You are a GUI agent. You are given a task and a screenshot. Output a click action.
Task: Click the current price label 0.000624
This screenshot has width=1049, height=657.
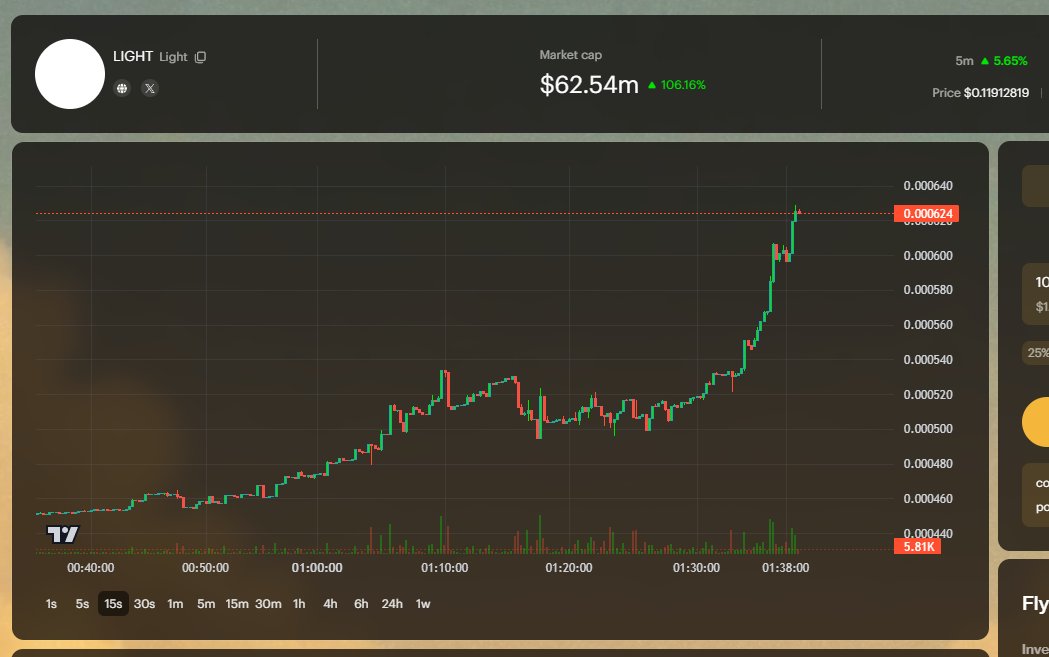coord(927,213)
